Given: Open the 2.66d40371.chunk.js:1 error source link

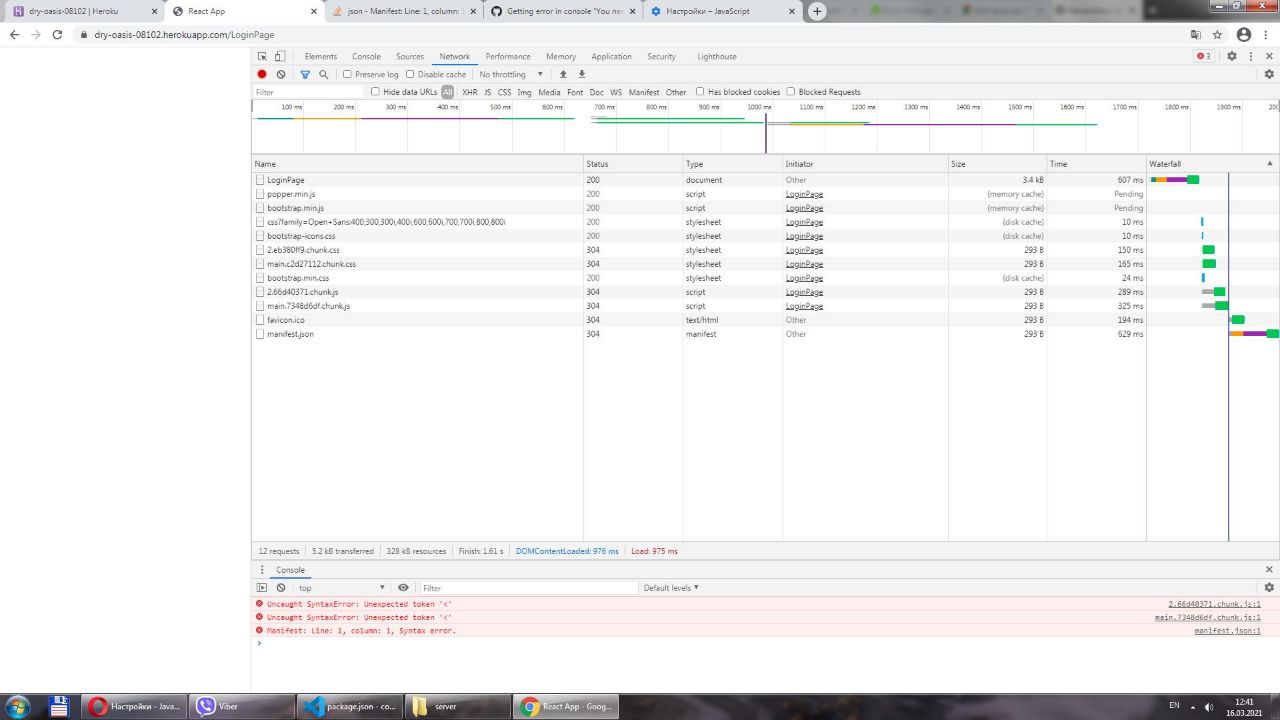Looking at the screenshot, I should point(1214,604).
